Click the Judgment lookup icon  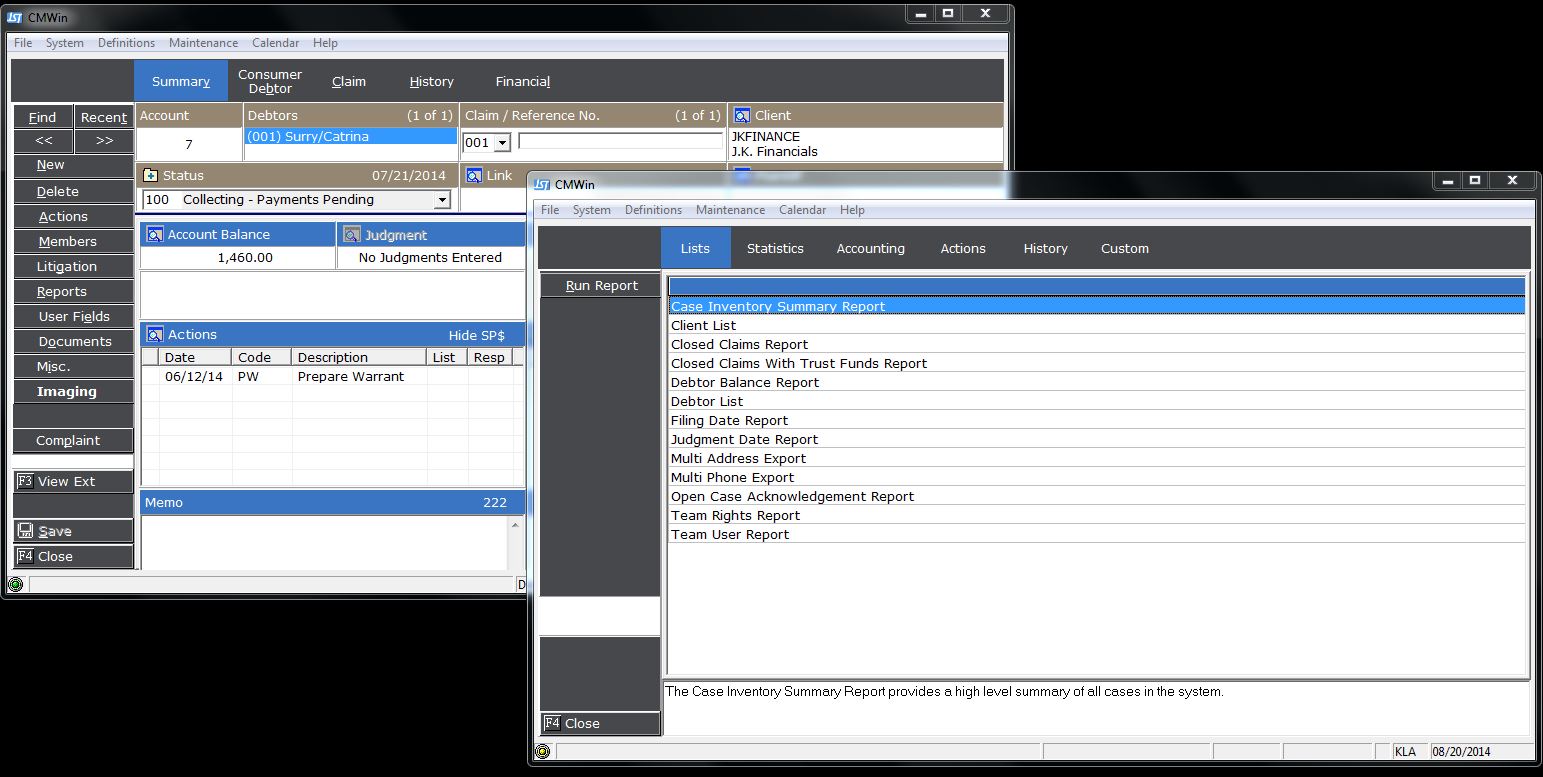[351, 235]
